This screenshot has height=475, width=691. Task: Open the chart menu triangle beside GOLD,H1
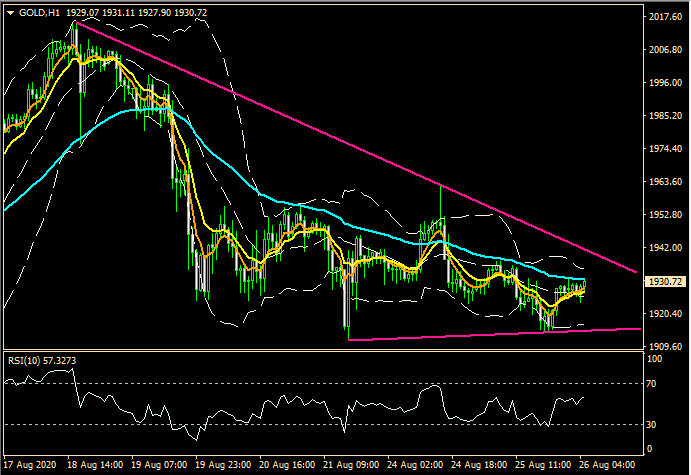(10, 12)
